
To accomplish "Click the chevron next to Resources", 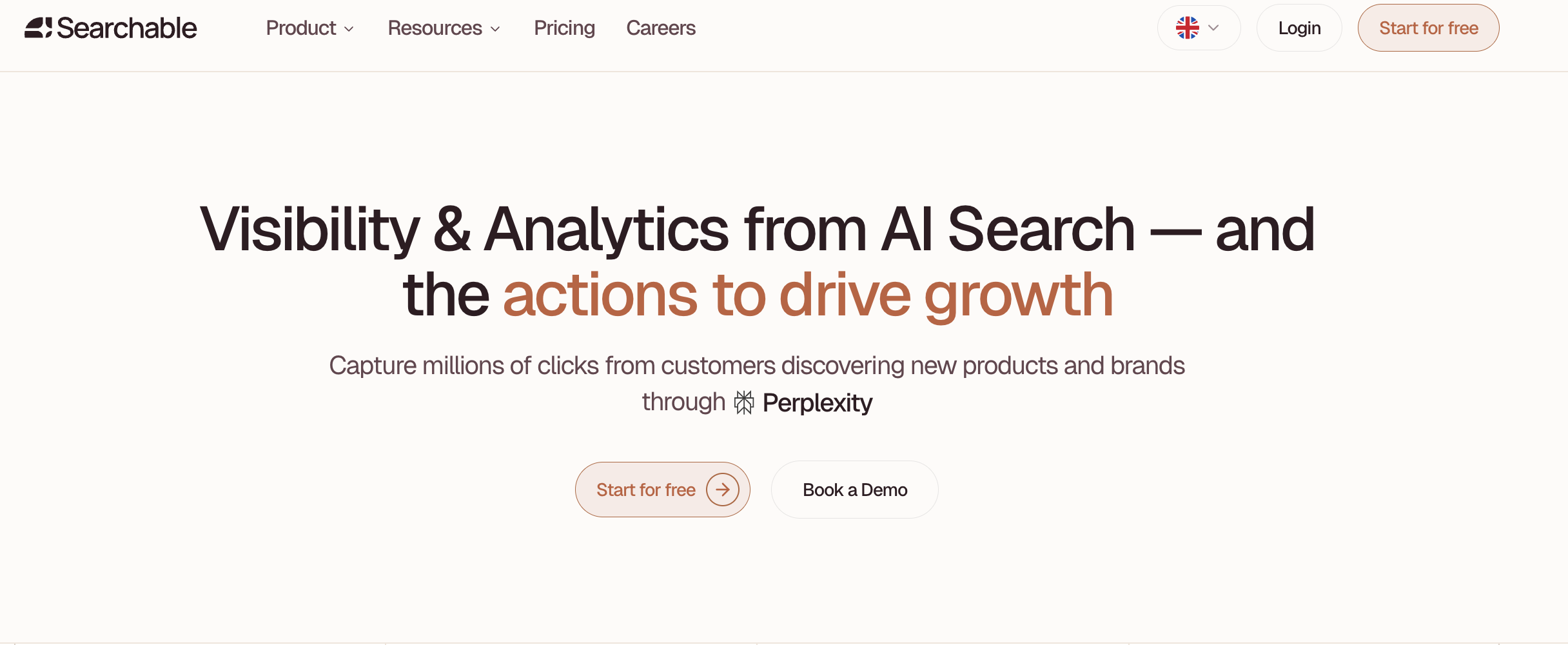I will point(495,29).
